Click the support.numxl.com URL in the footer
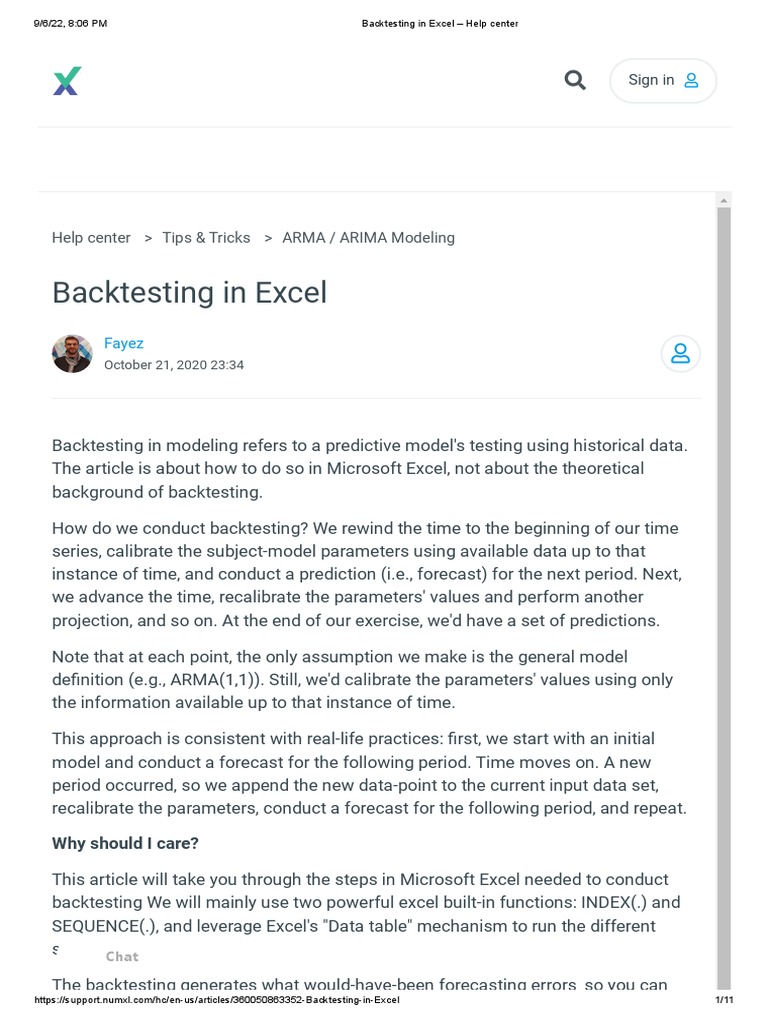This screenshot has width=768, height=1024. [217, 1001]
